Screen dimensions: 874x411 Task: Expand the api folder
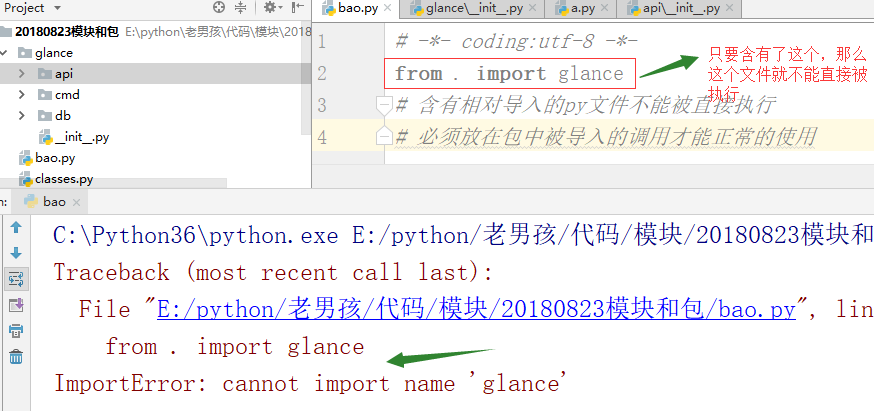point(22,74)
